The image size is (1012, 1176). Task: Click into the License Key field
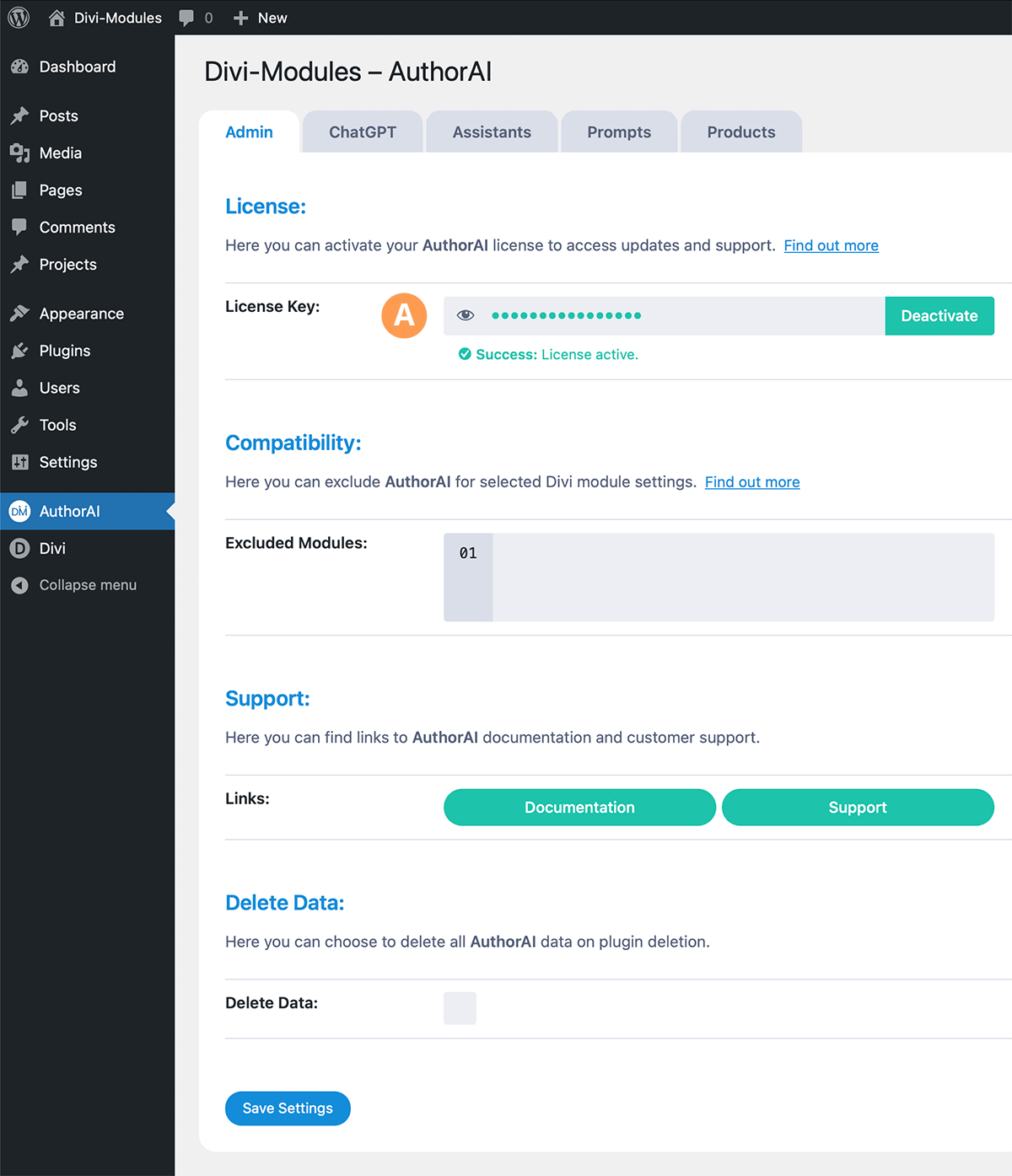point(665,316)
